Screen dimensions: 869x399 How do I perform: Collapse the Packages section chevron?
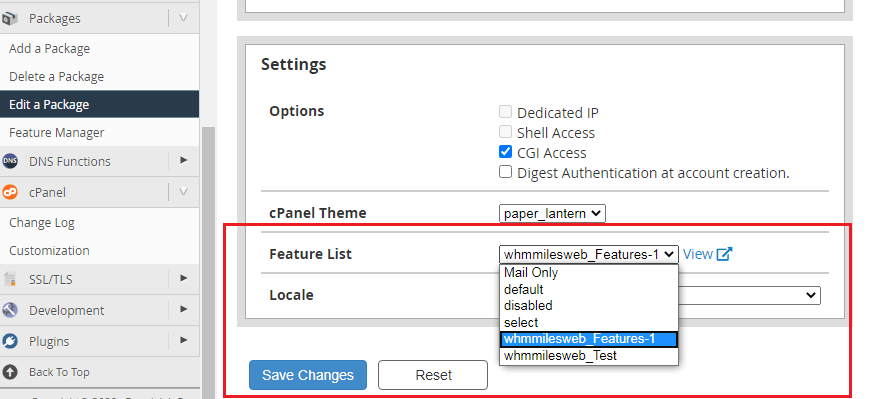183,18
